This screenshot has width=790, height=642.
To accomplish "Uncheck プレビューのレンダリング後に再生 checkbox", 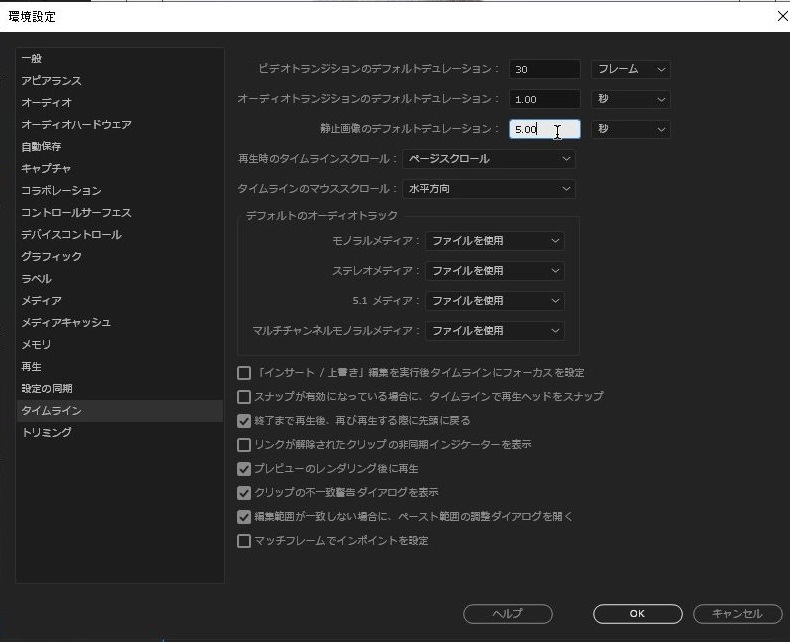I will [x=244, y=469].
